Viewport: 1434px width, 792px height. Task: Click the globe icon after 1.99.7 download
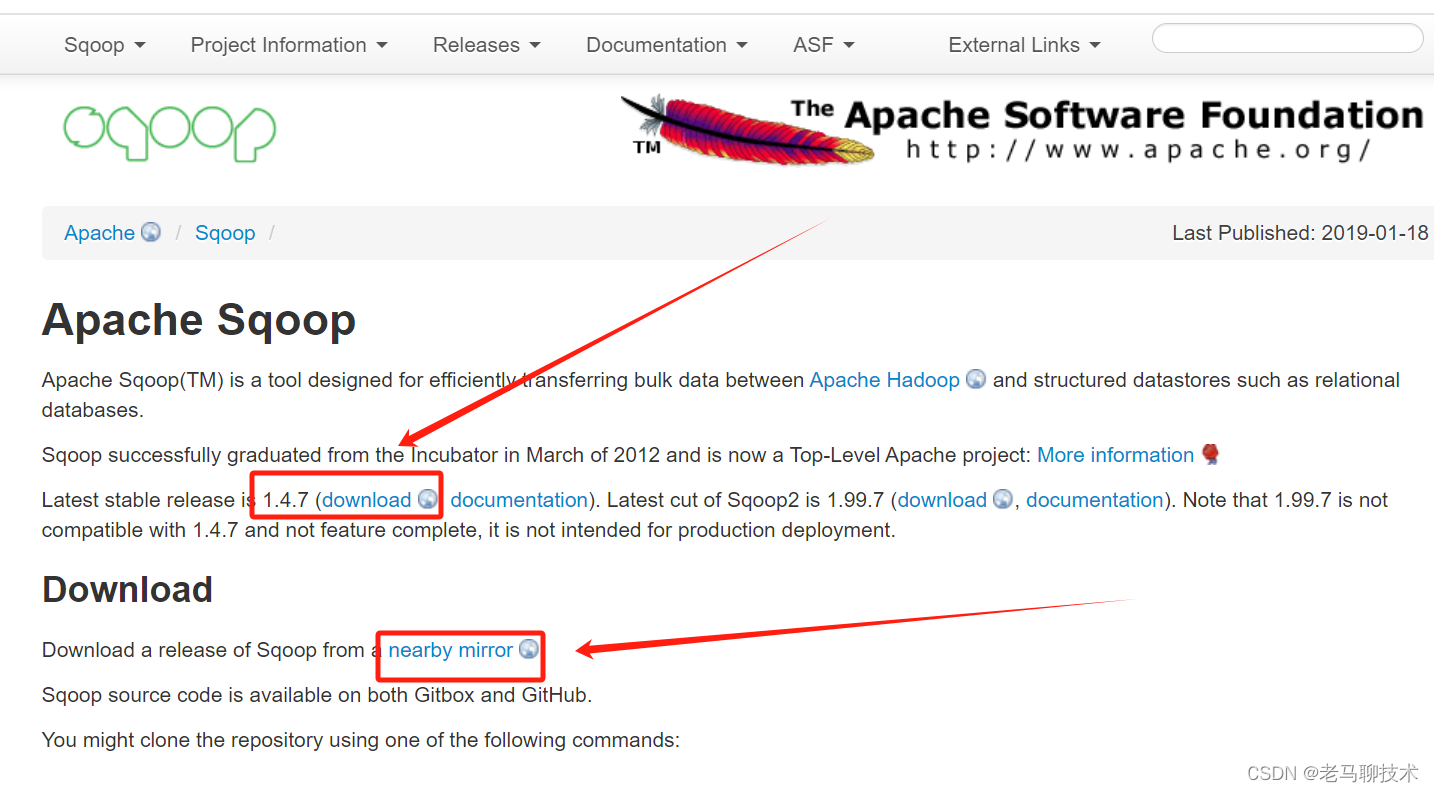[x=1003, y=499]
